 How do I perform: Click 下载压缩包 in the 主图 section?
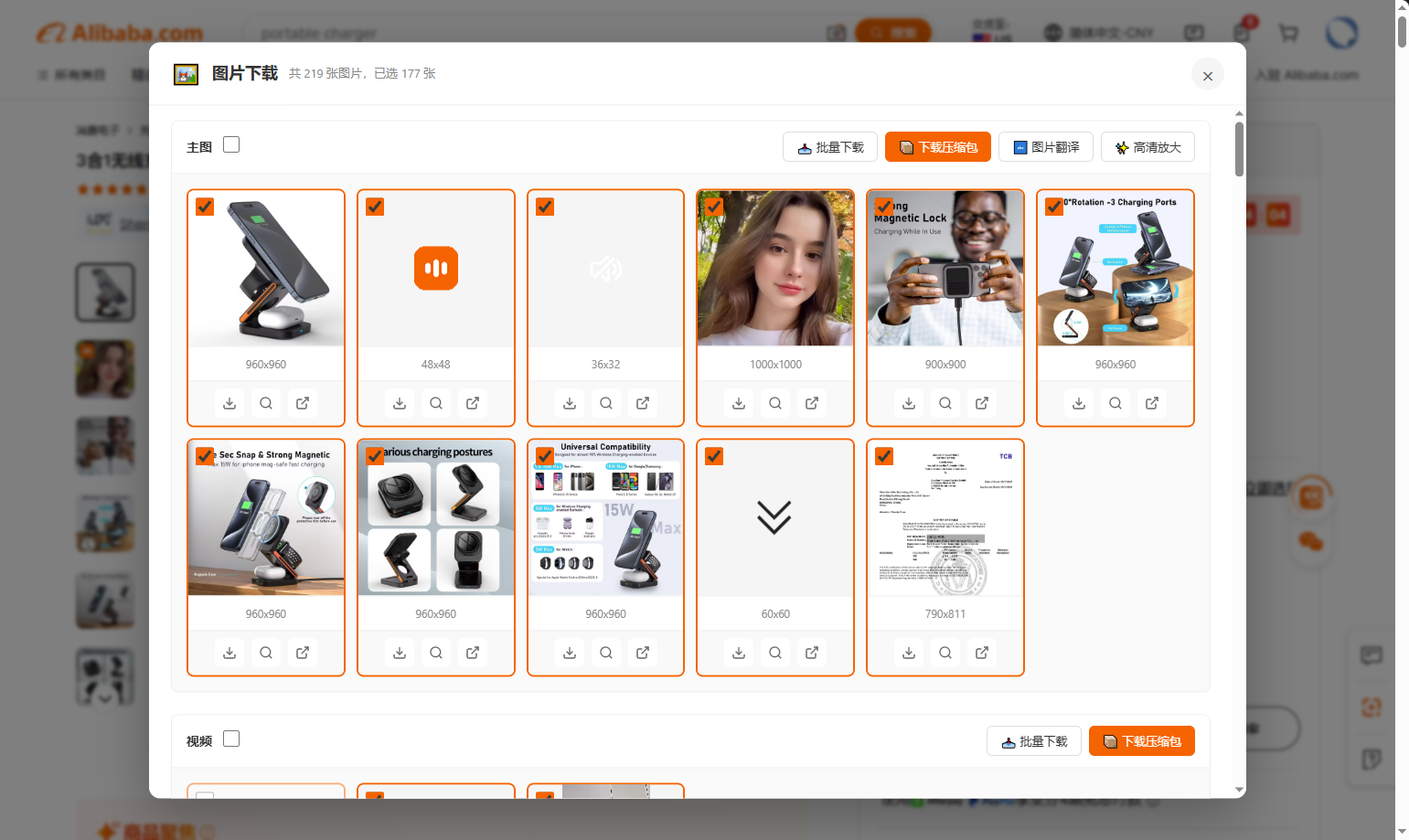click(x=938, y=147)
